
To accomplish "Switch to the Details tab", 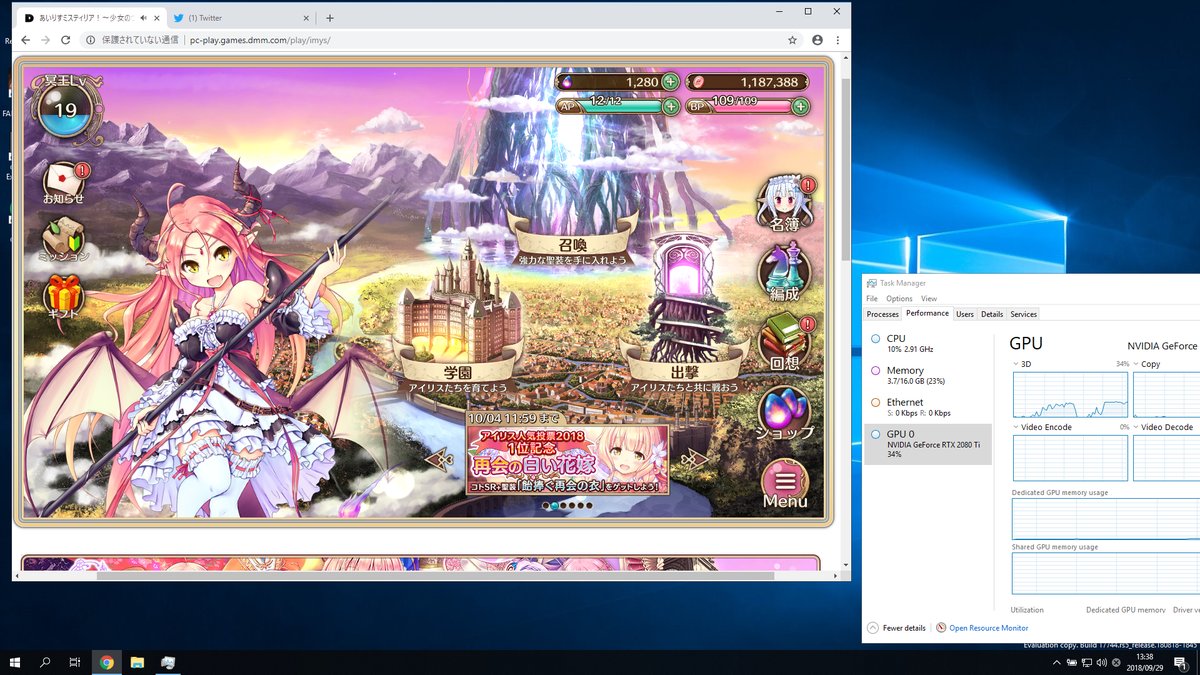I will coord(992,314).
